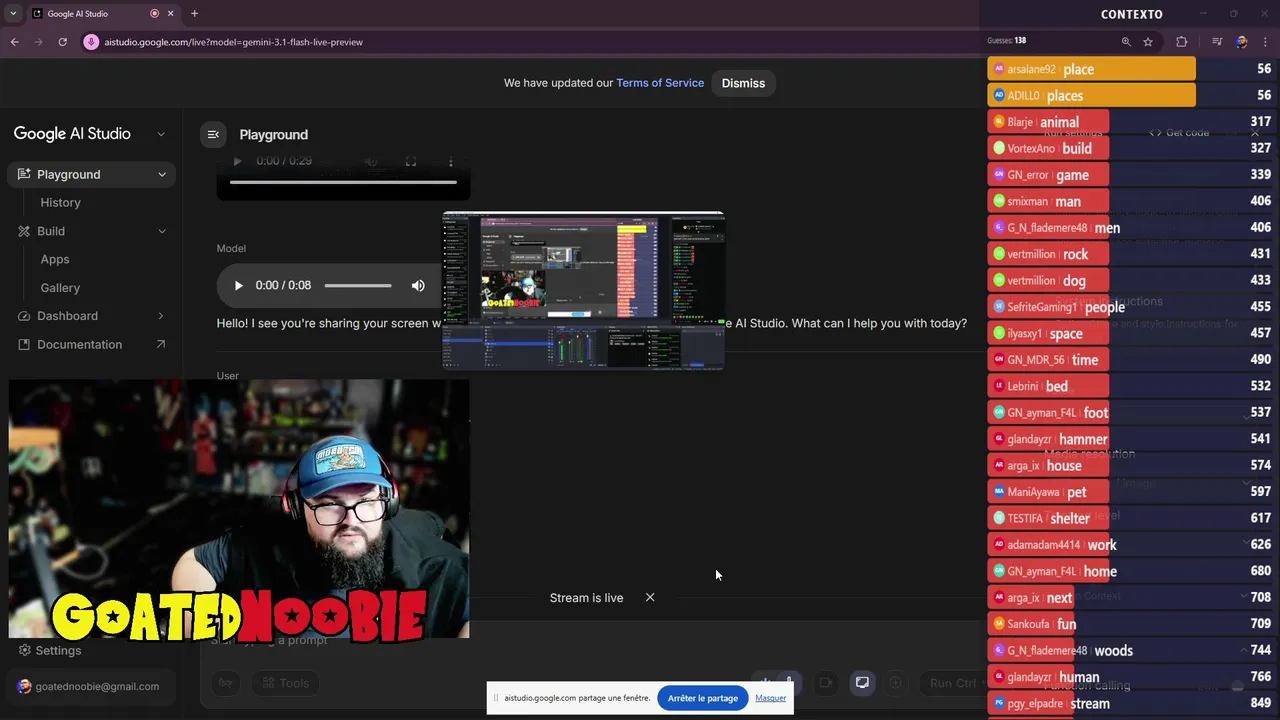Open the Terms of Service link
Image resolution: width=1280 pixels, height=720 pixels.
click(x=660, y=83)
